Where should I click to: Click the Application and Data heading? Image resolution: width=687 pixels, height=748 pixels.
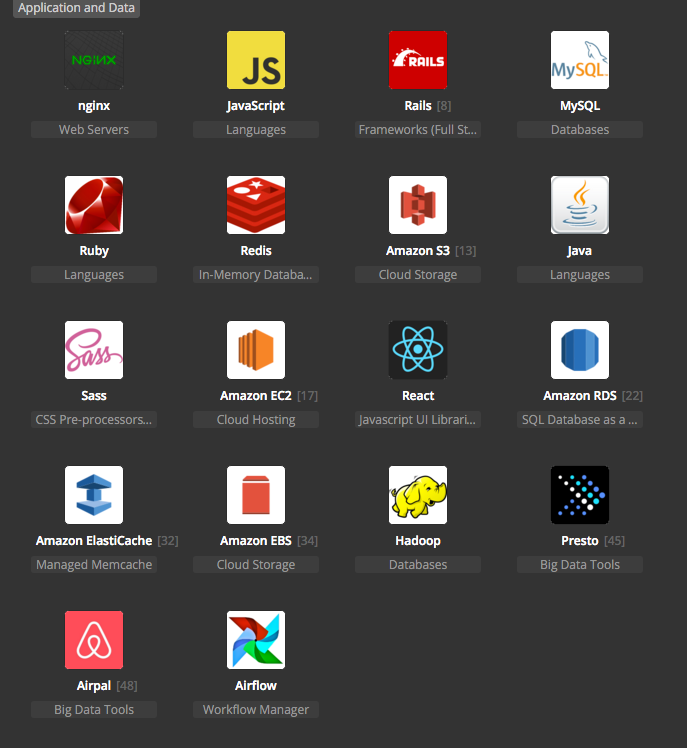(x=76, y=8)
